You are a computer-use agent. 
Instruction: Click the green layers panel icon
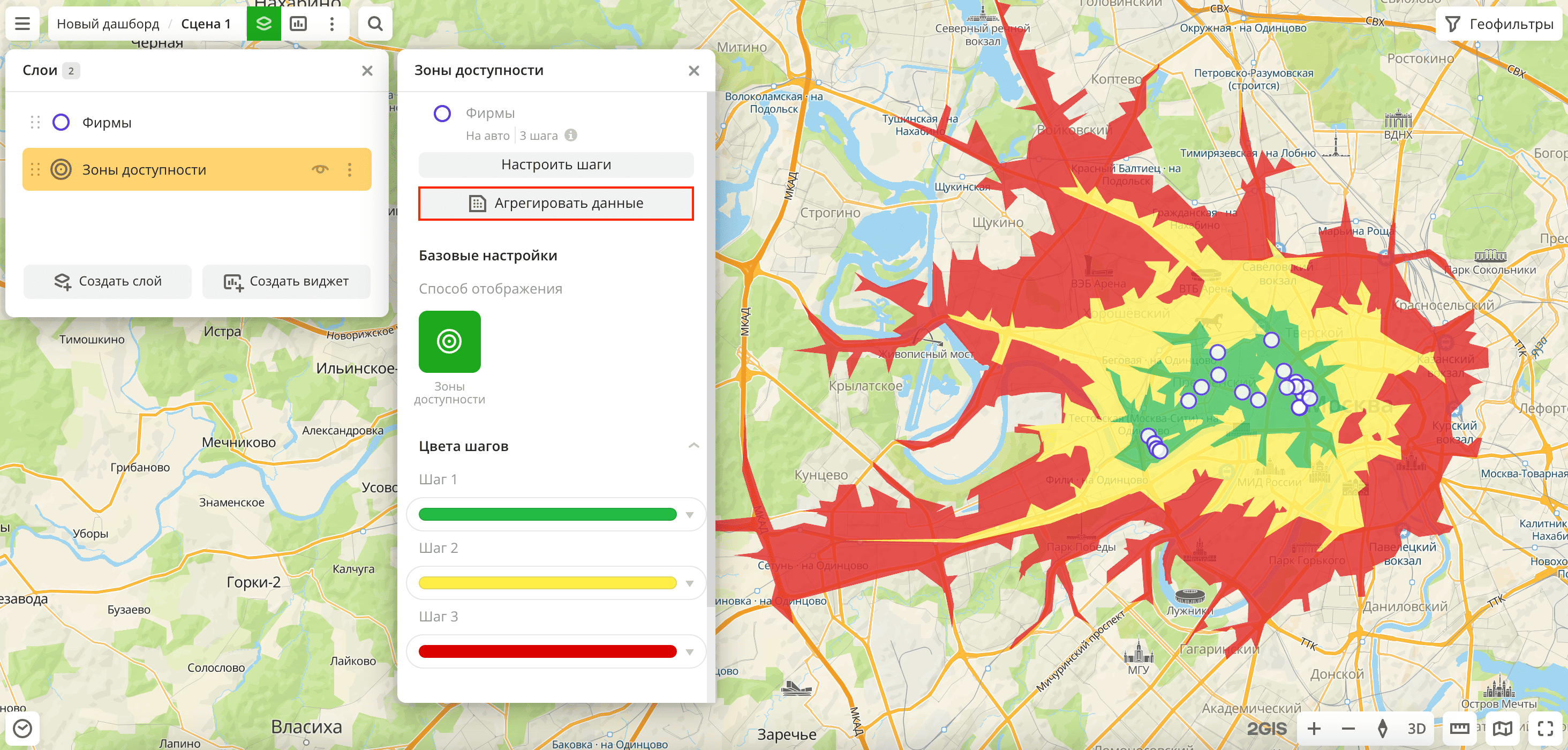pos(263,24)
